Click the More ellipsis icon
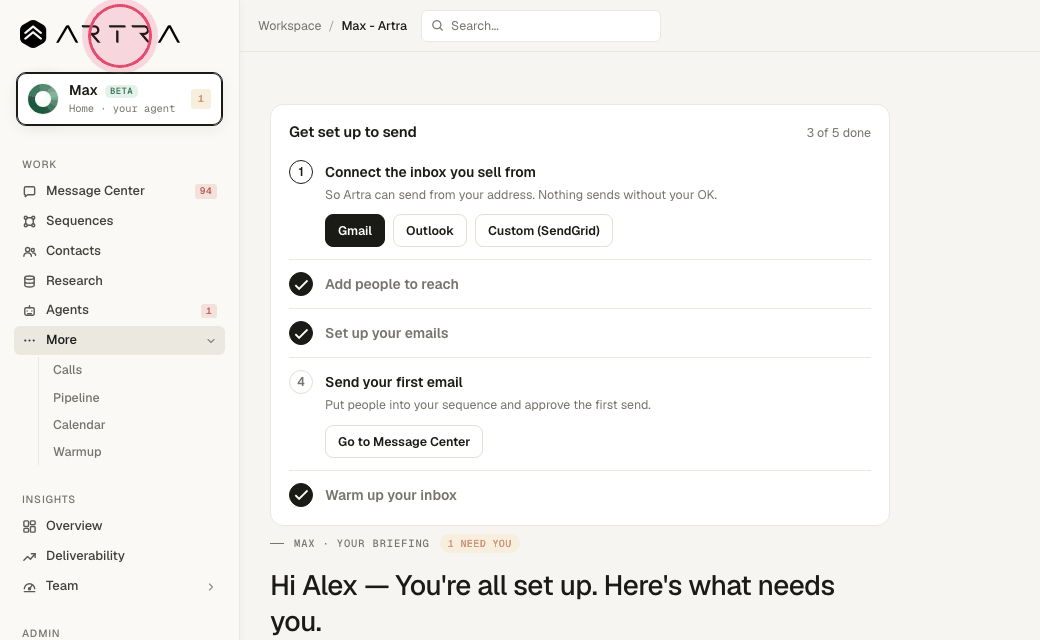The image size is (1040, 640). click(x=29, y=340)
